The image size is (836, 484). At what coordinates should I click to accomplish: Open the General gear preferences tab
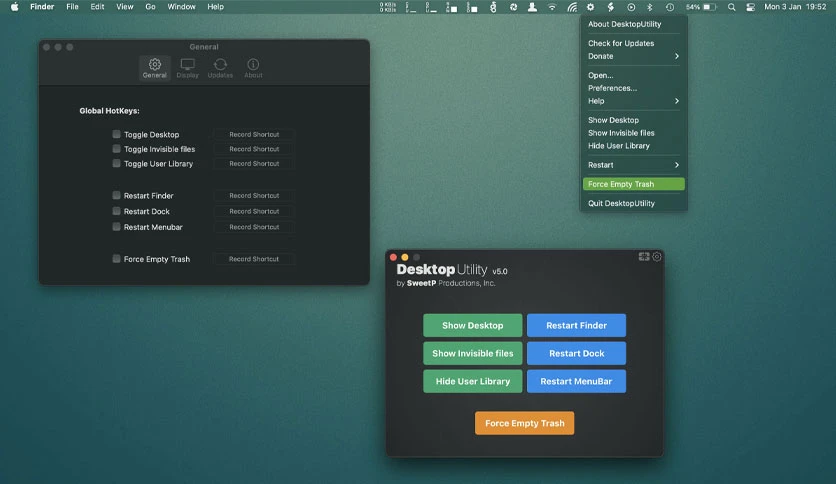(x=155, y=68)
